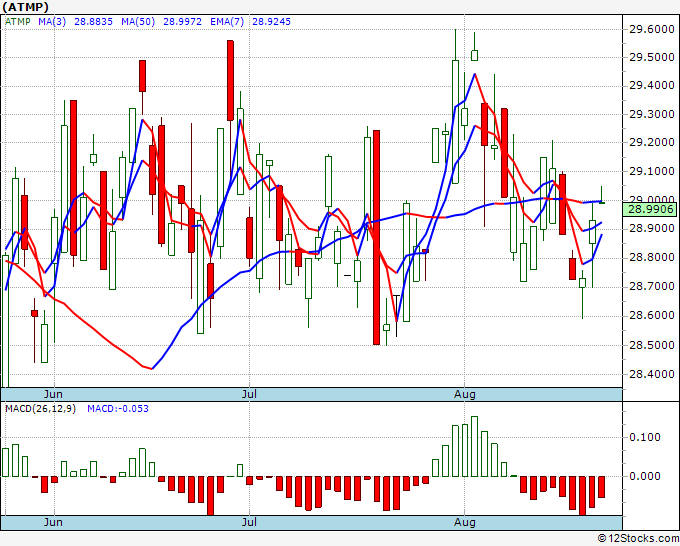Viewport: 680px width, 546px height.
Task: Click the 28.8000 price axis label
Action: (x=651, y=257)
